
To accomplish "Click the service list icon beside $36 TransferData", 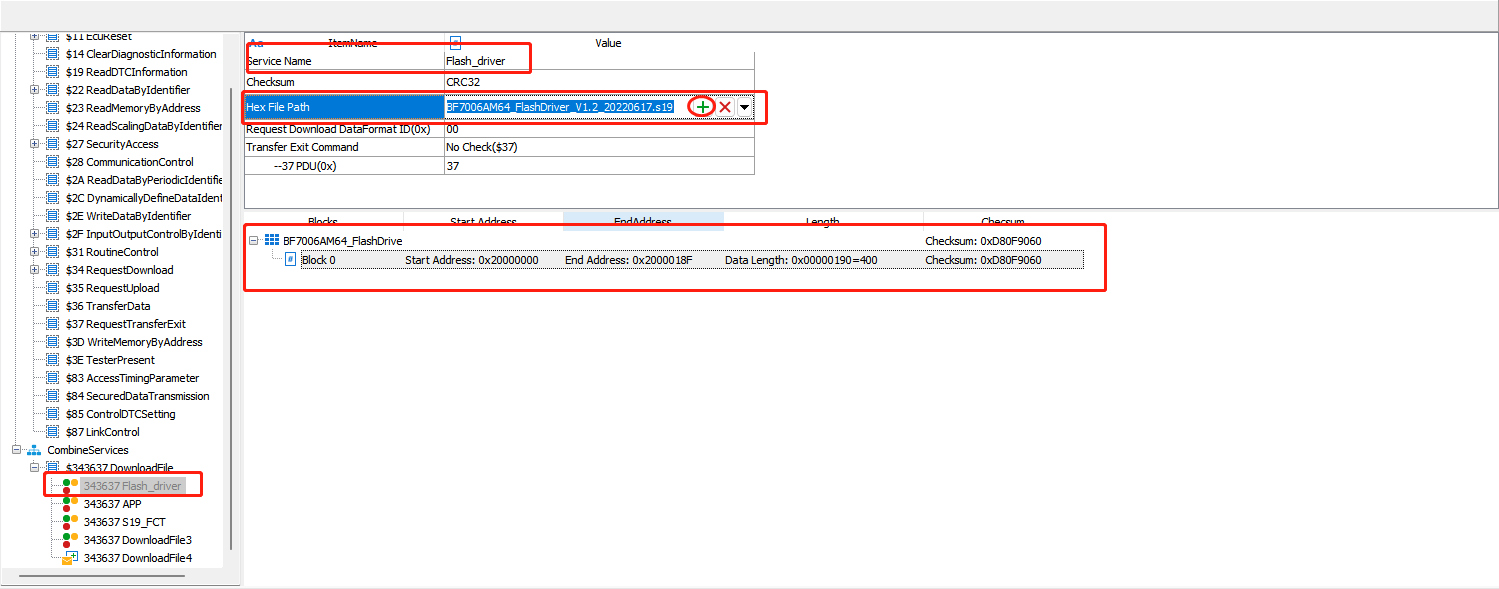I will click(x=52, y=305).
